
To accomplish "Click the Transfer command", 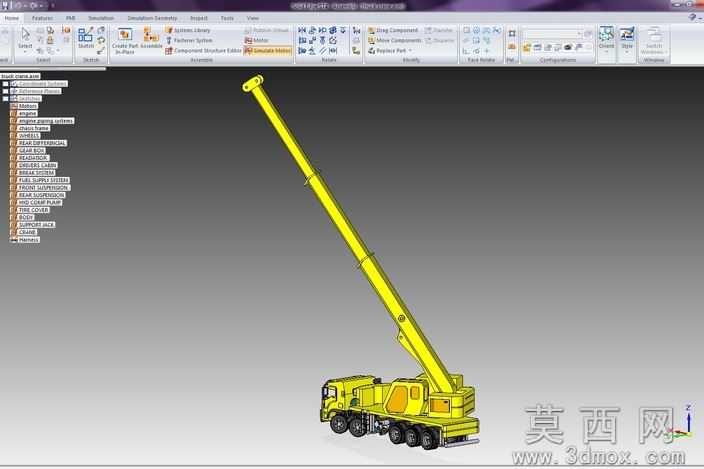I will 439,30.
